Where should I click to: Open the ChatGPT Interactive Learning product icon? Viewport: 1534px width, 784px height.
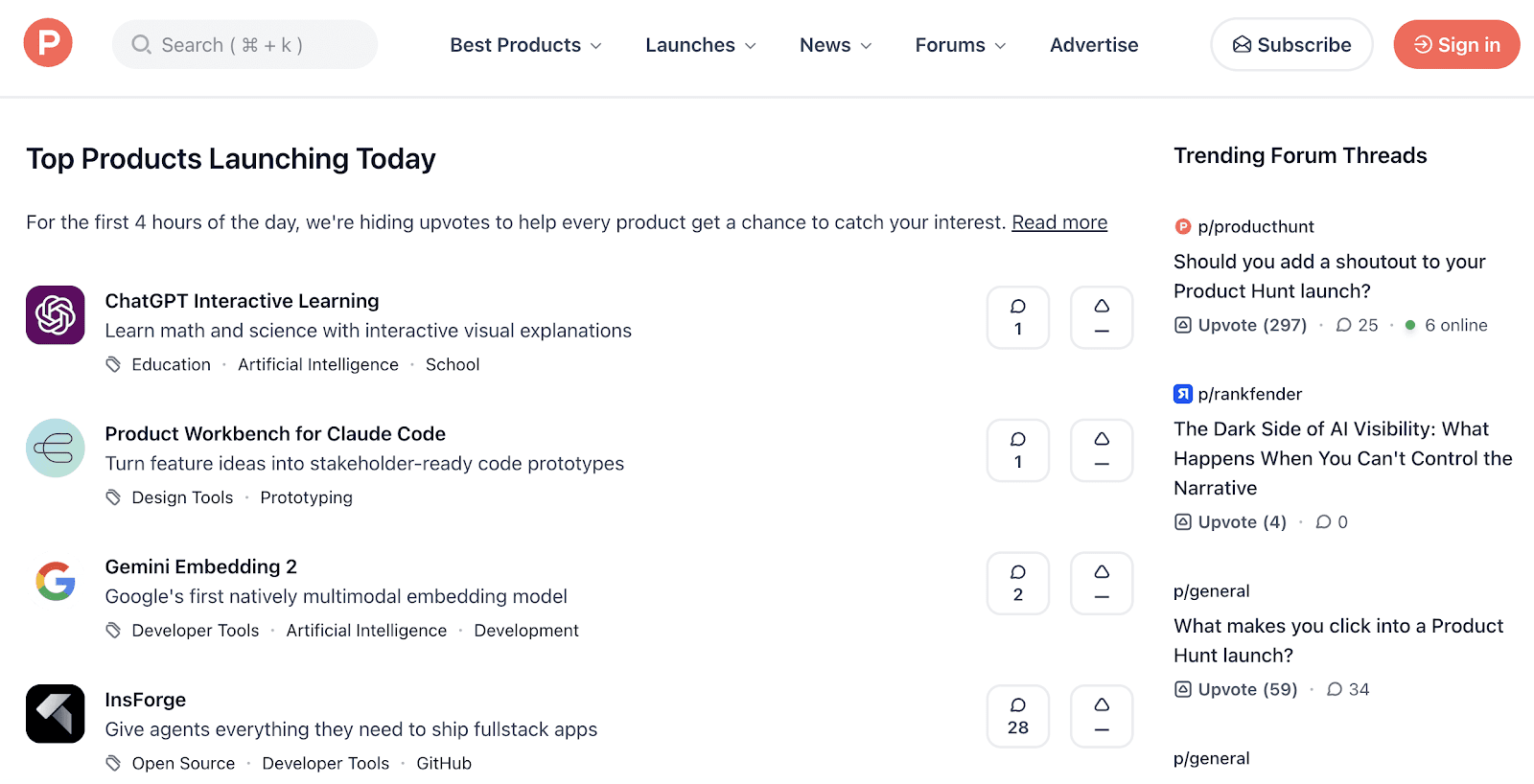click(55, 314)
